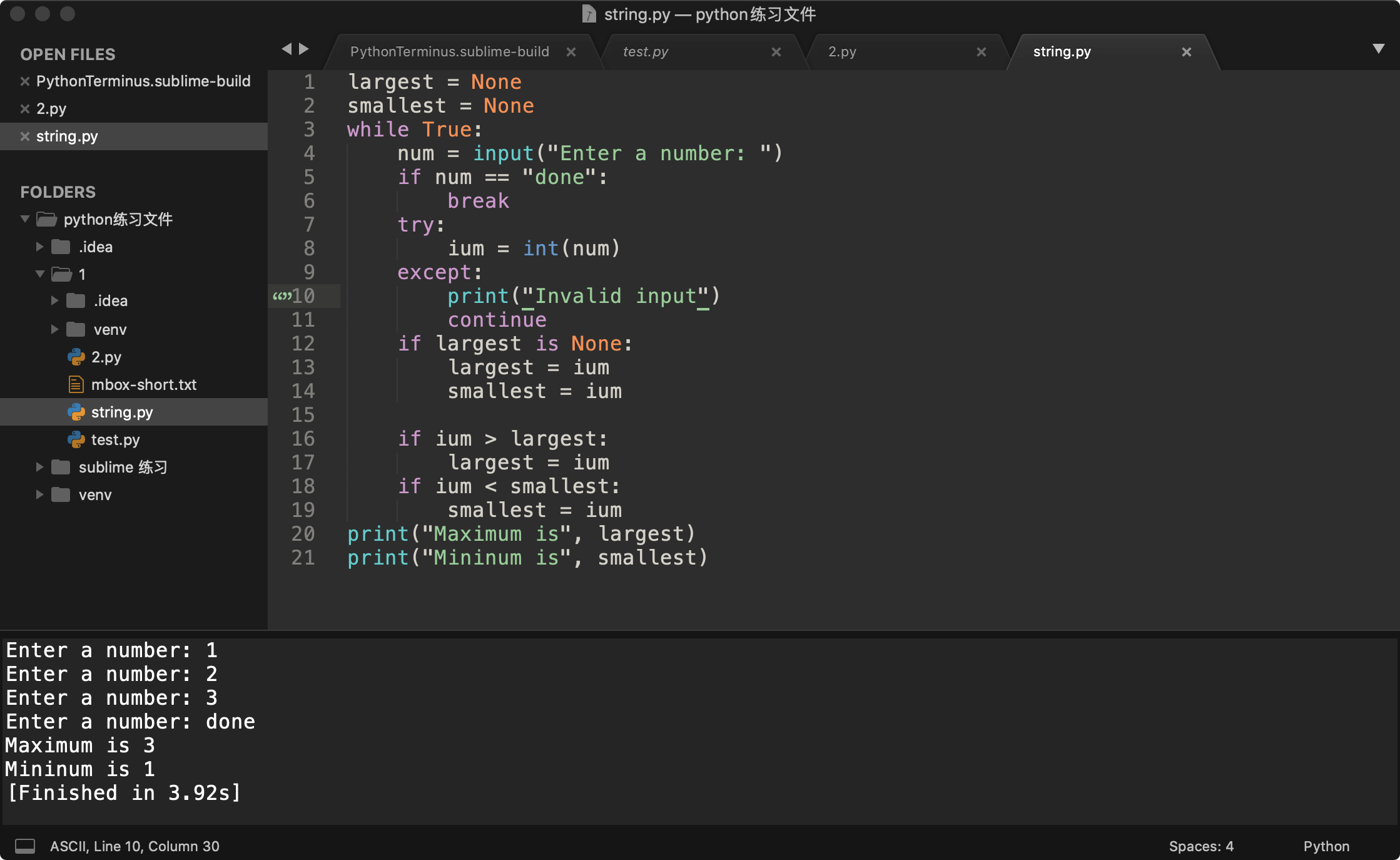The image size is (1400, 860).
Task: Expand the sublime 练习 folder
Action: coord(39,467)
